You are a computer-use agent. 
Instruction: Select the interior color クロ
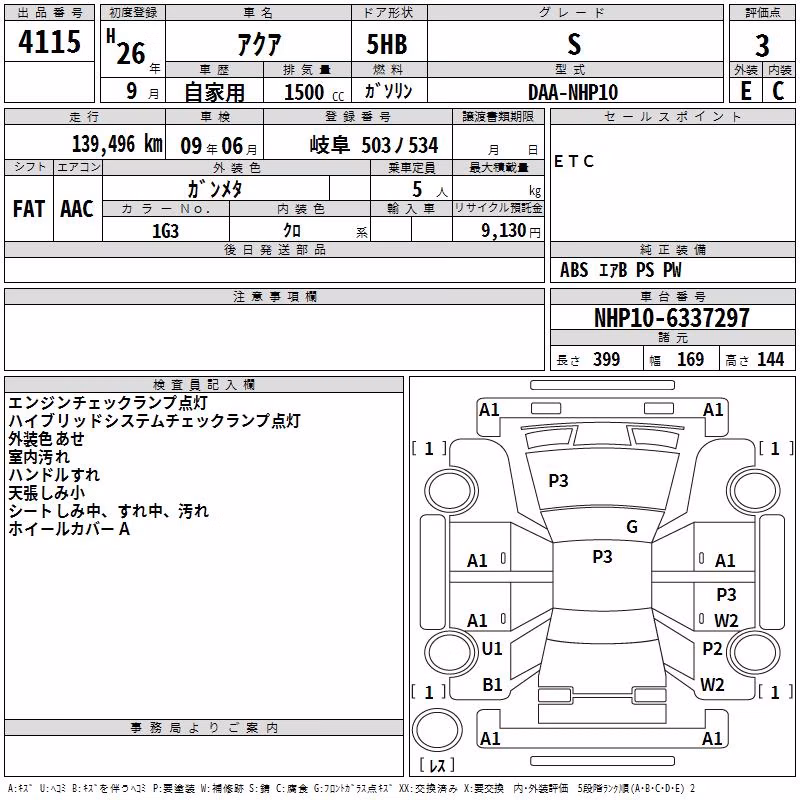[x=292, y=231]
